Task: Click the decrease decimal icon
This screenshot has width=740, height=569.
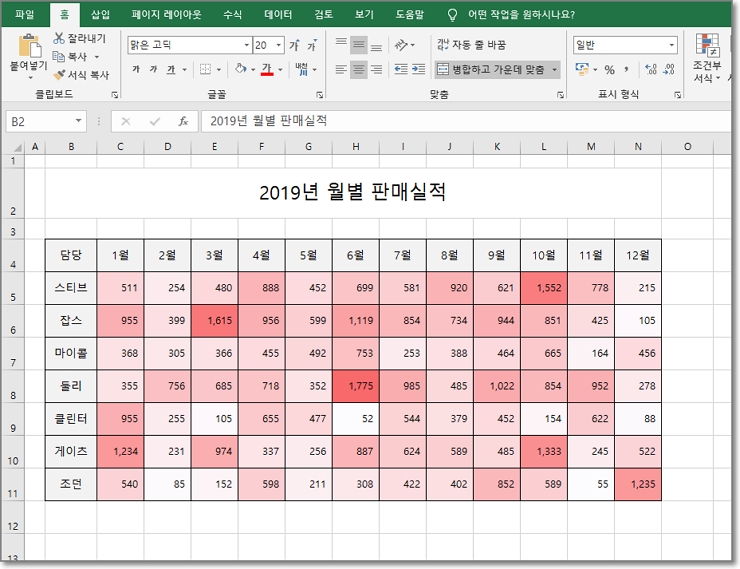Action: point(669,70)
